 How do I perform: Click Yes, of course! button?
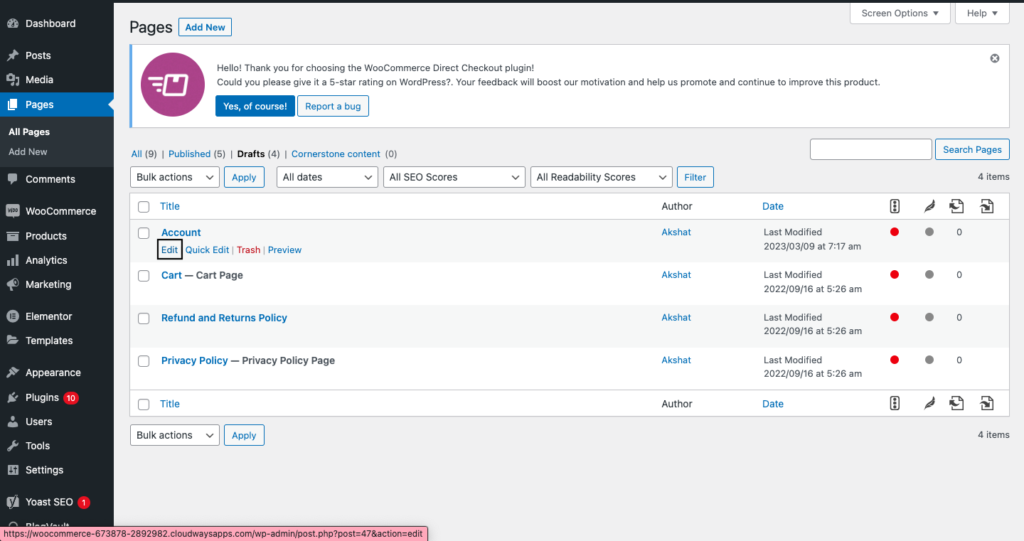coord(255,106)
